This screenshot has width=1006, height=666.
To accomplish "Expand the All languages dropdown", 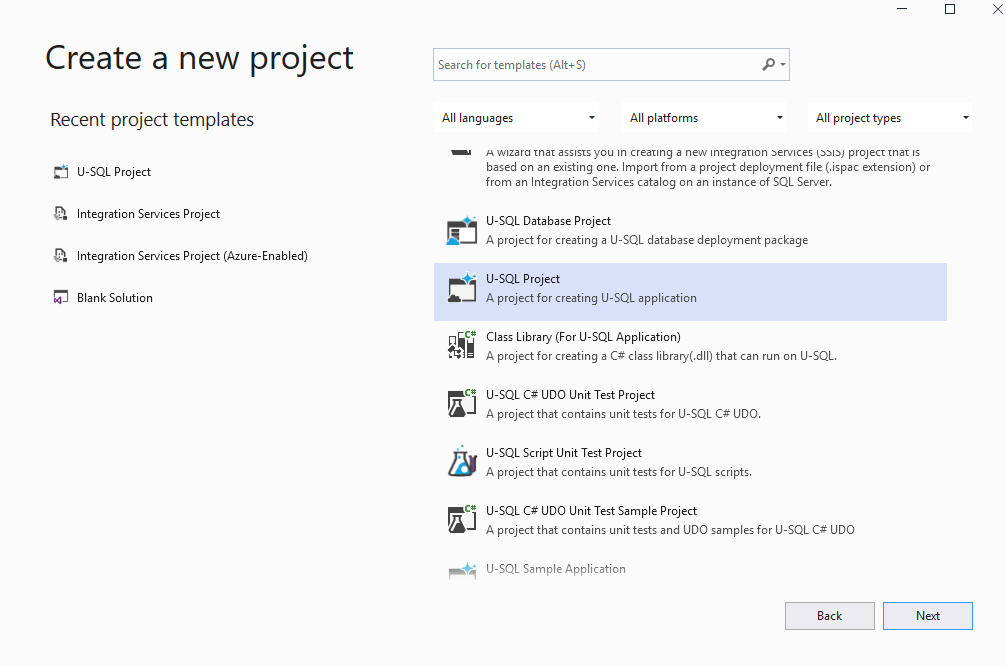I will tap(519, 118).
